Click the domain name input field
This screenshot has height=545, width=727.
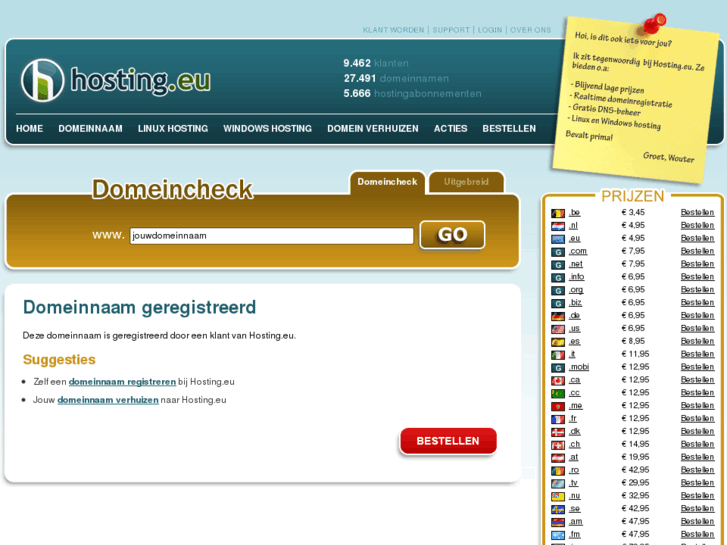pyautogui.click(x=272, y=236)
